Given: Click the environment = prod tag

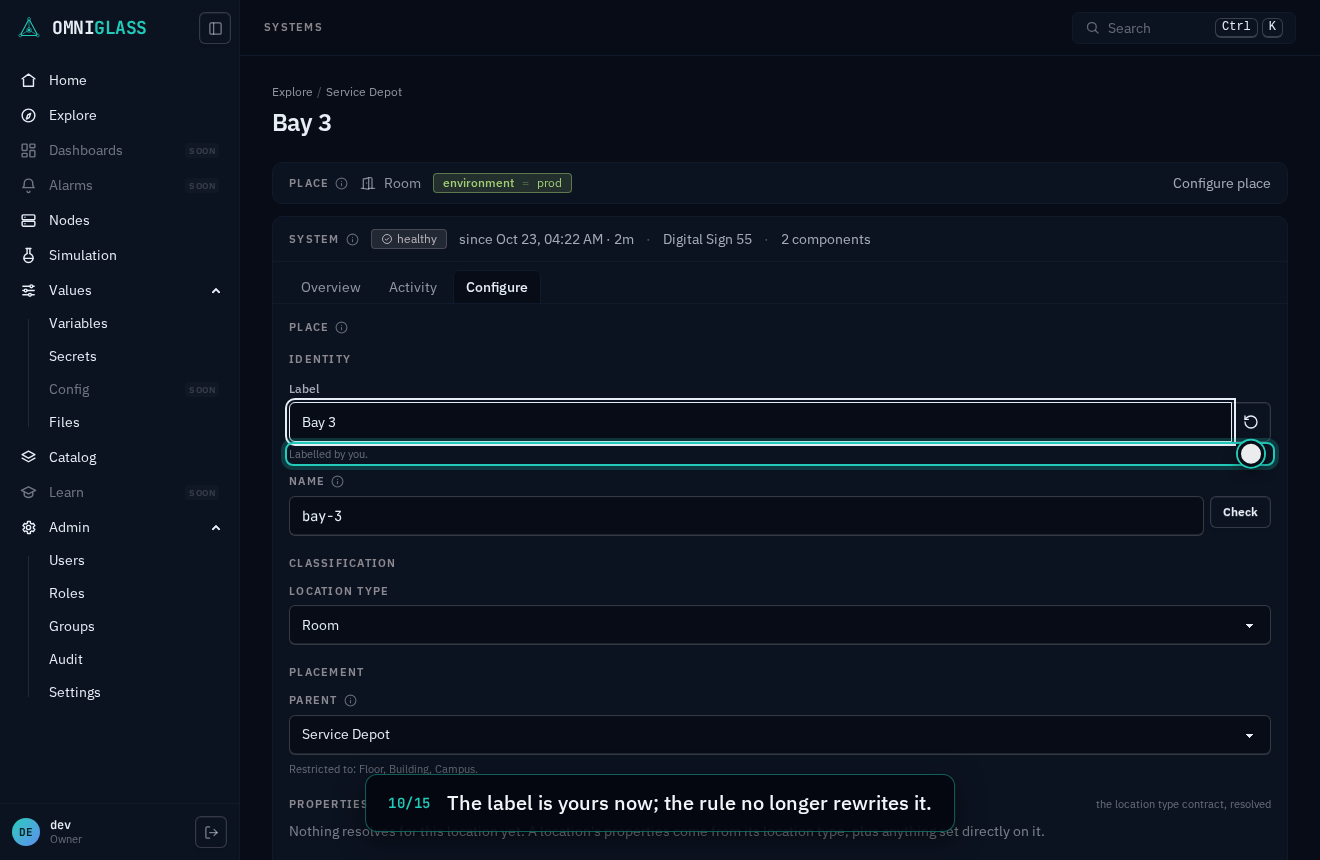Looking at the screenshot, I should pos(502,183).
